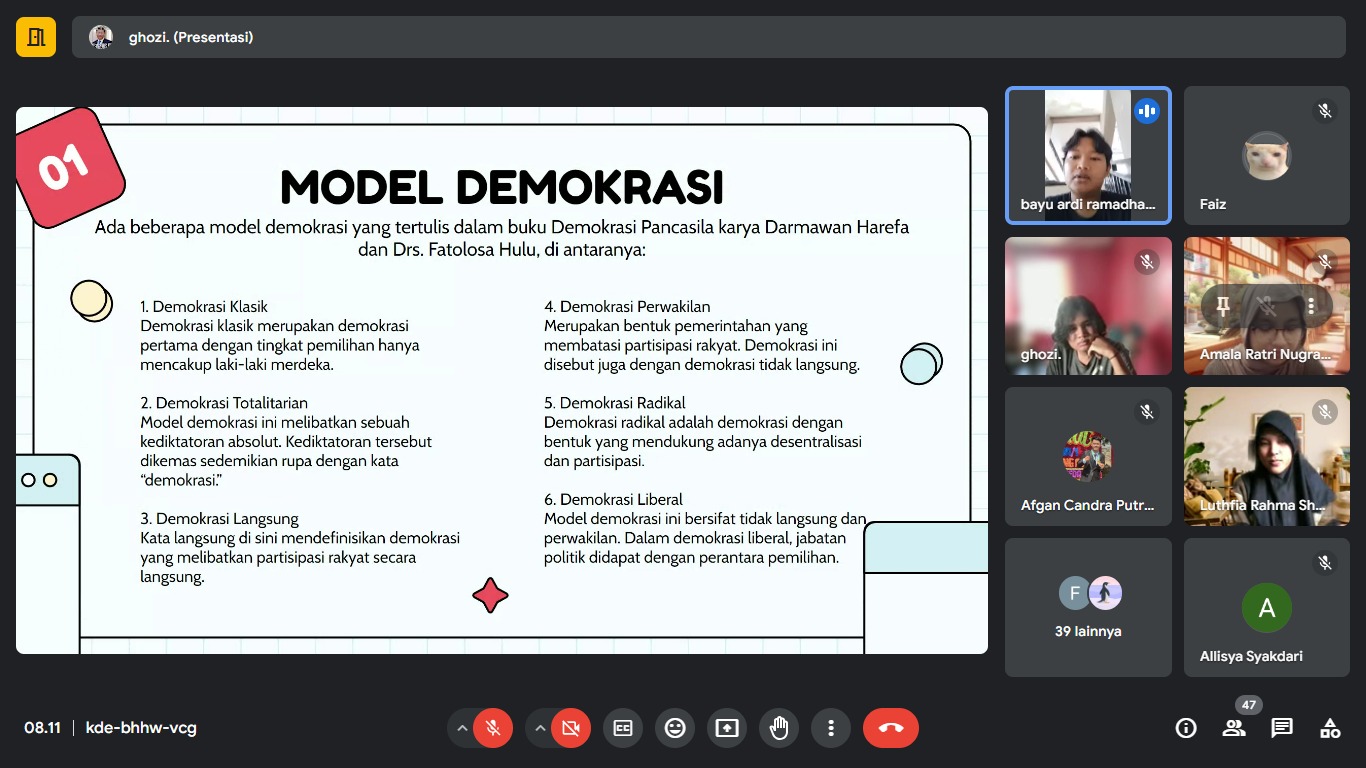Turn on your camera
The image size is (1366, 768).
(570, 728)
